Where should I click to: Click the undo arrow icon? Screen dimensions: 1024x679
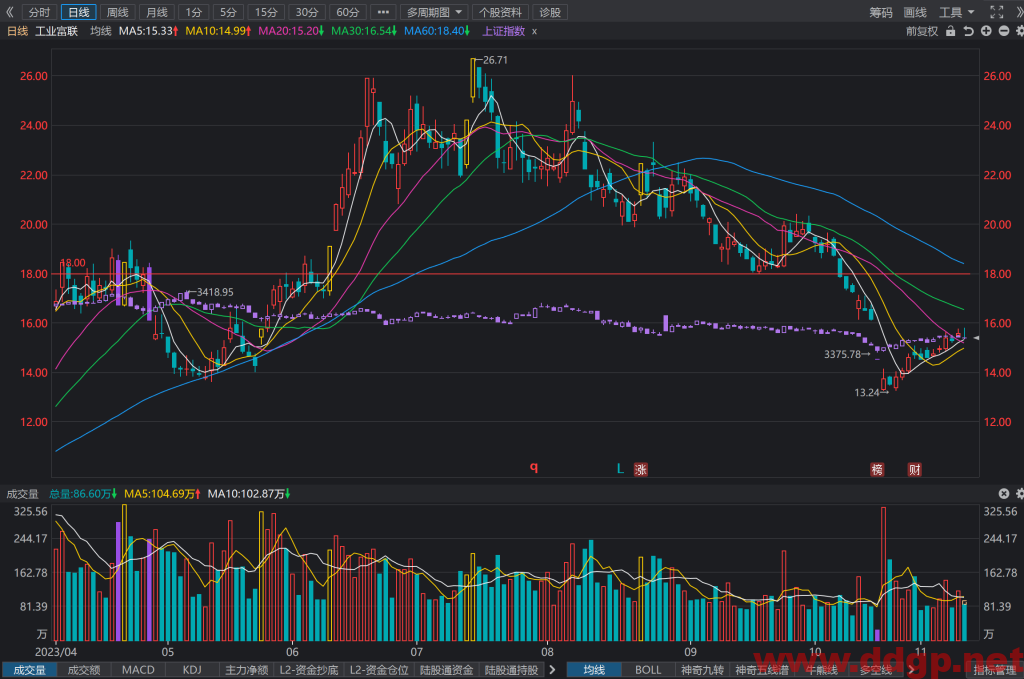(968, 31)
